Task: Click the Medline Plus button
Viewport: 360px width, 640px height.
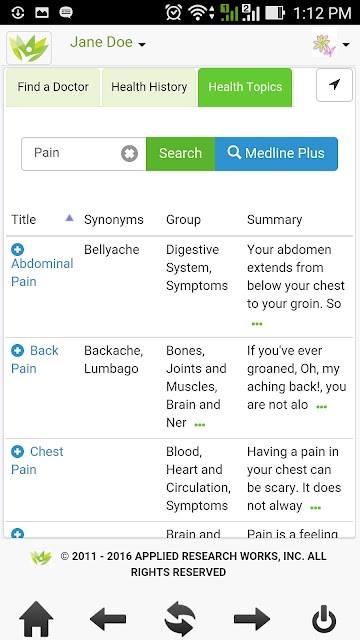Action: (276, 153)
